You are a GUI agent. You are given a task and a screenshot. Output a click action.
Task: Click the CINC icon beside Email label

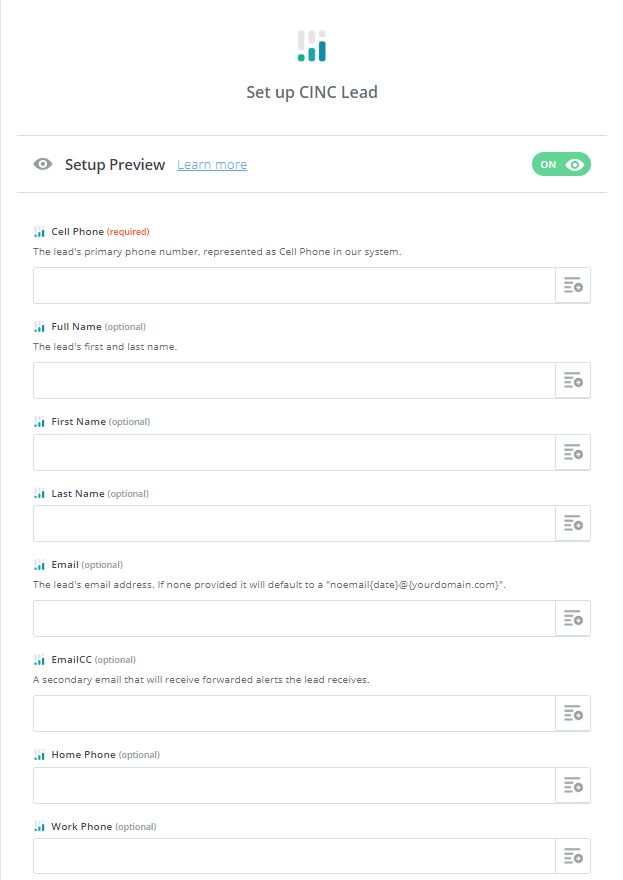(x=39, y=563)
